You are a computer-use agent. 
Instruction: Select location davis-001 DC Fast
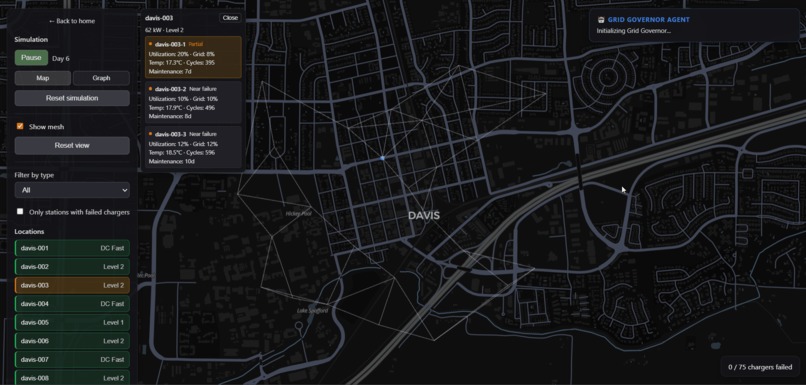72,248
